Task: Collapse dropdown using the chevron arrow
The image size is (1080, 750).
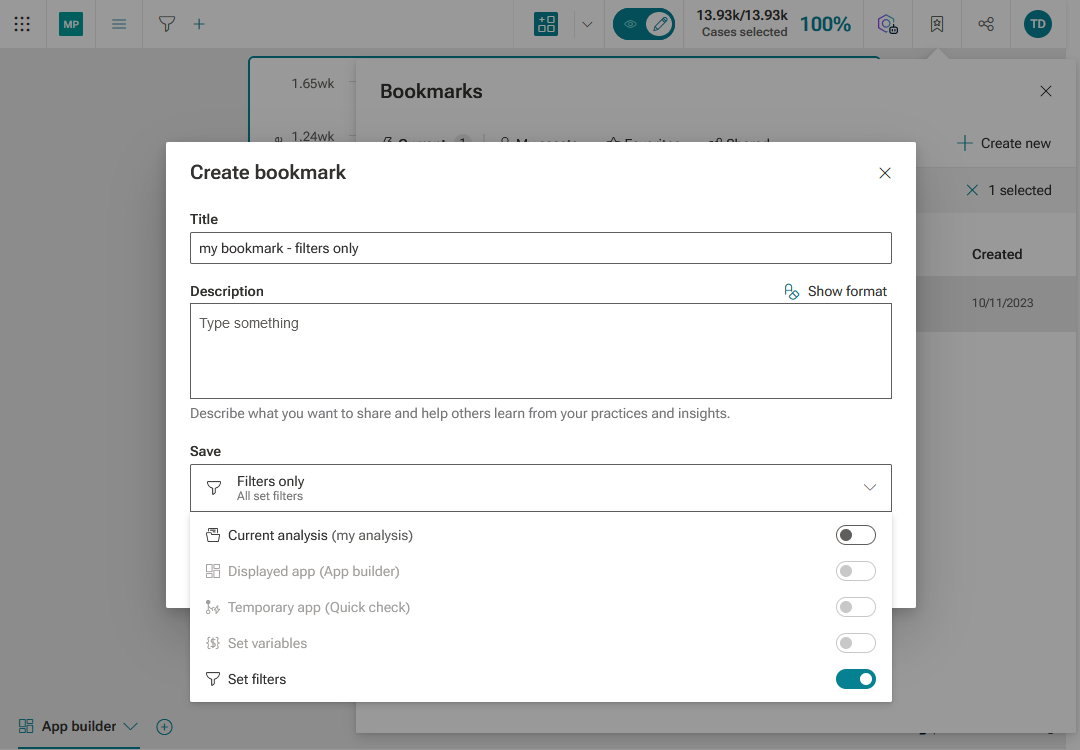Action: pyautogui.click(x=870, y=488)
